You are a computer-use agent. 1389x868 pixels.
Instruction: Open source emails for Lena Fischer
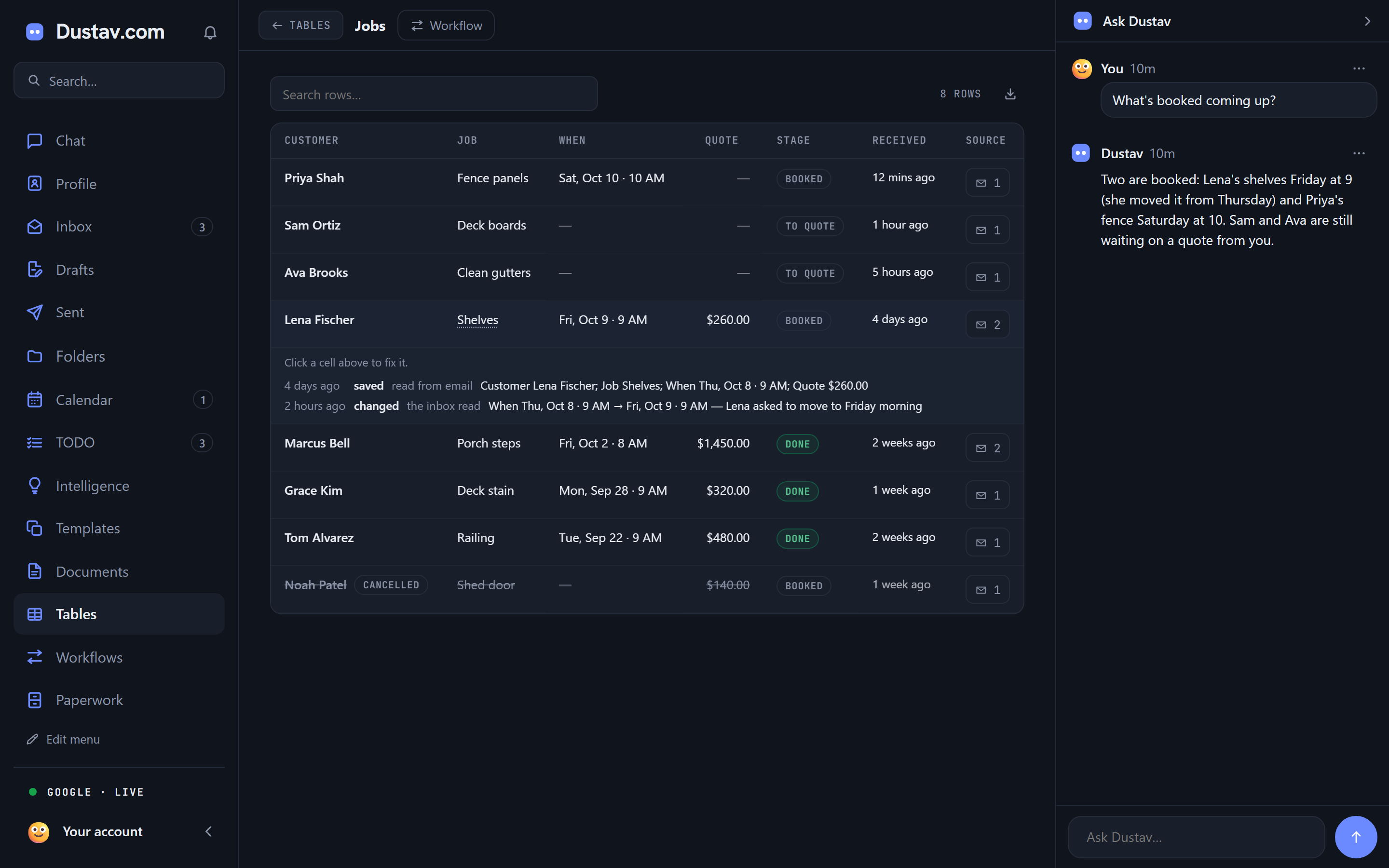[987, 325]
